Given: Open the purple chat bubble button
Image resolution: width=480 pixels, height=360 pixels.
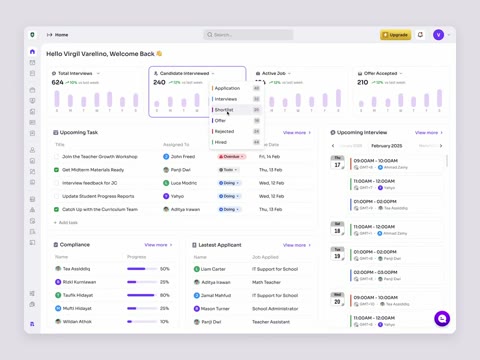Looking at the screenshot, I should point(442,319).
